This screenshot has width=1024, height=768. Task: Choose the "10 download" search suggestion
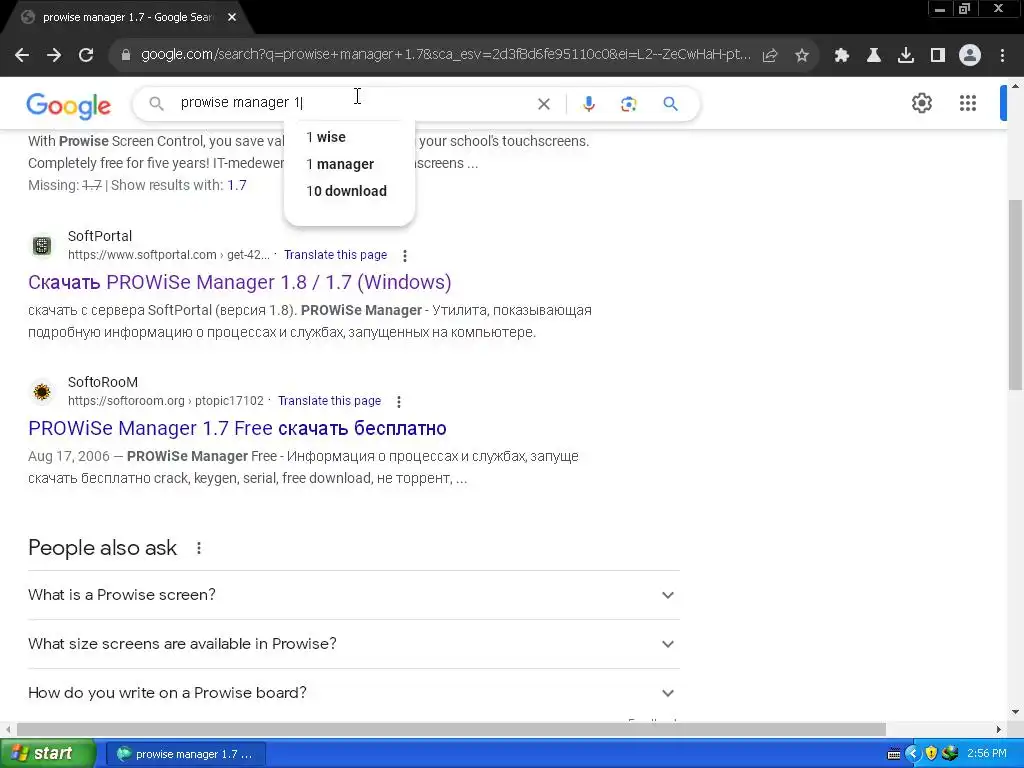tap(349, 191)
